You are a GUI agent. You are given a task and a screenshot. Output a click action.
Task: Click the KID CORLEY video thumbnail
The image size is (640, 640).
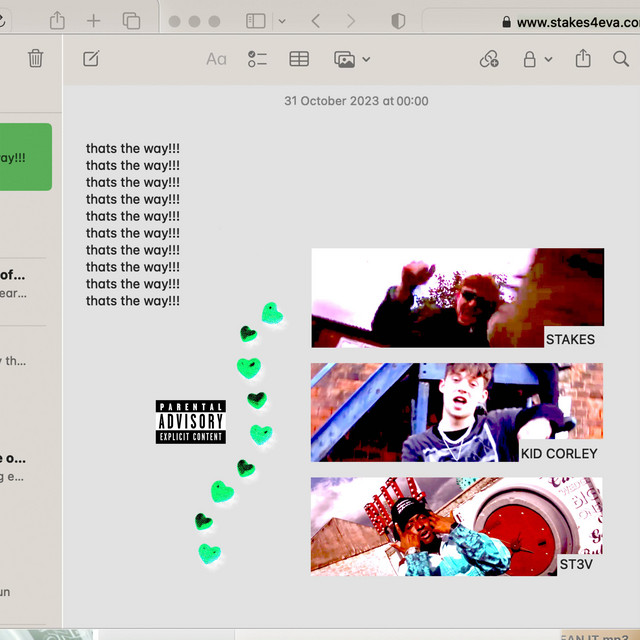point(457,411)
